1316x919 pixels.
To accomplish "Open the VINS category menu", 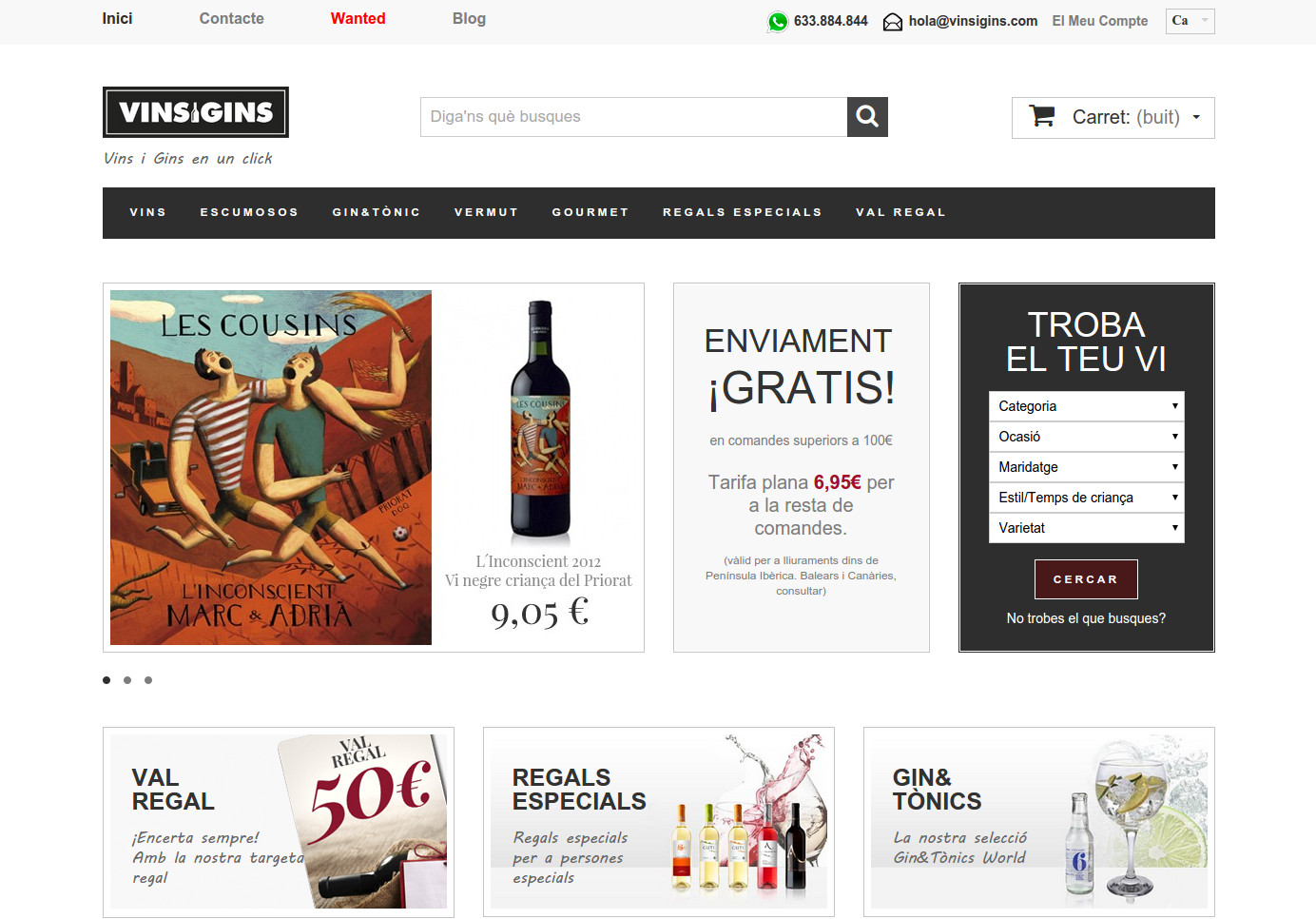I will (148, 212).
